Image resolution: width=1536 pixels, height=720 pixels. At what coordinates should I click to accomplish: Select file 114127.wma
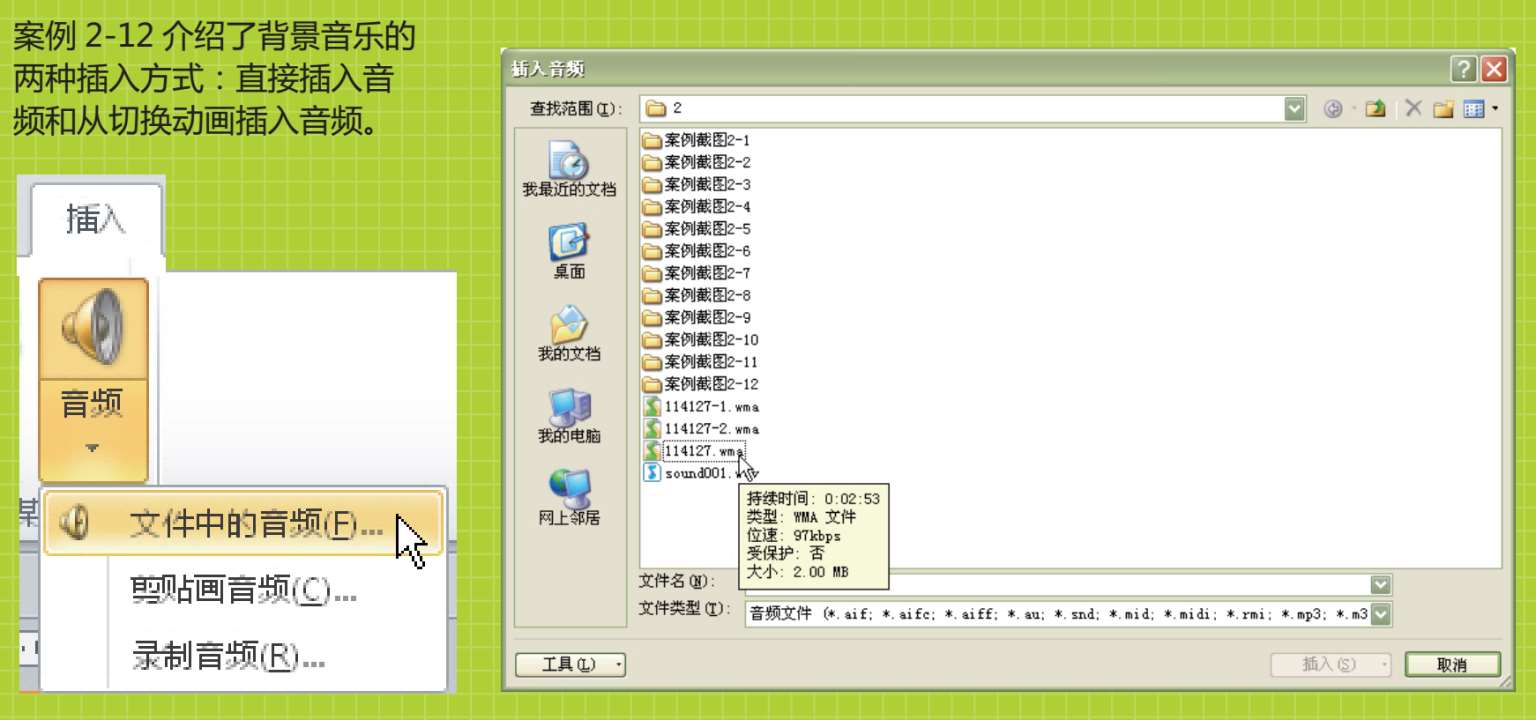click(693, 451)
